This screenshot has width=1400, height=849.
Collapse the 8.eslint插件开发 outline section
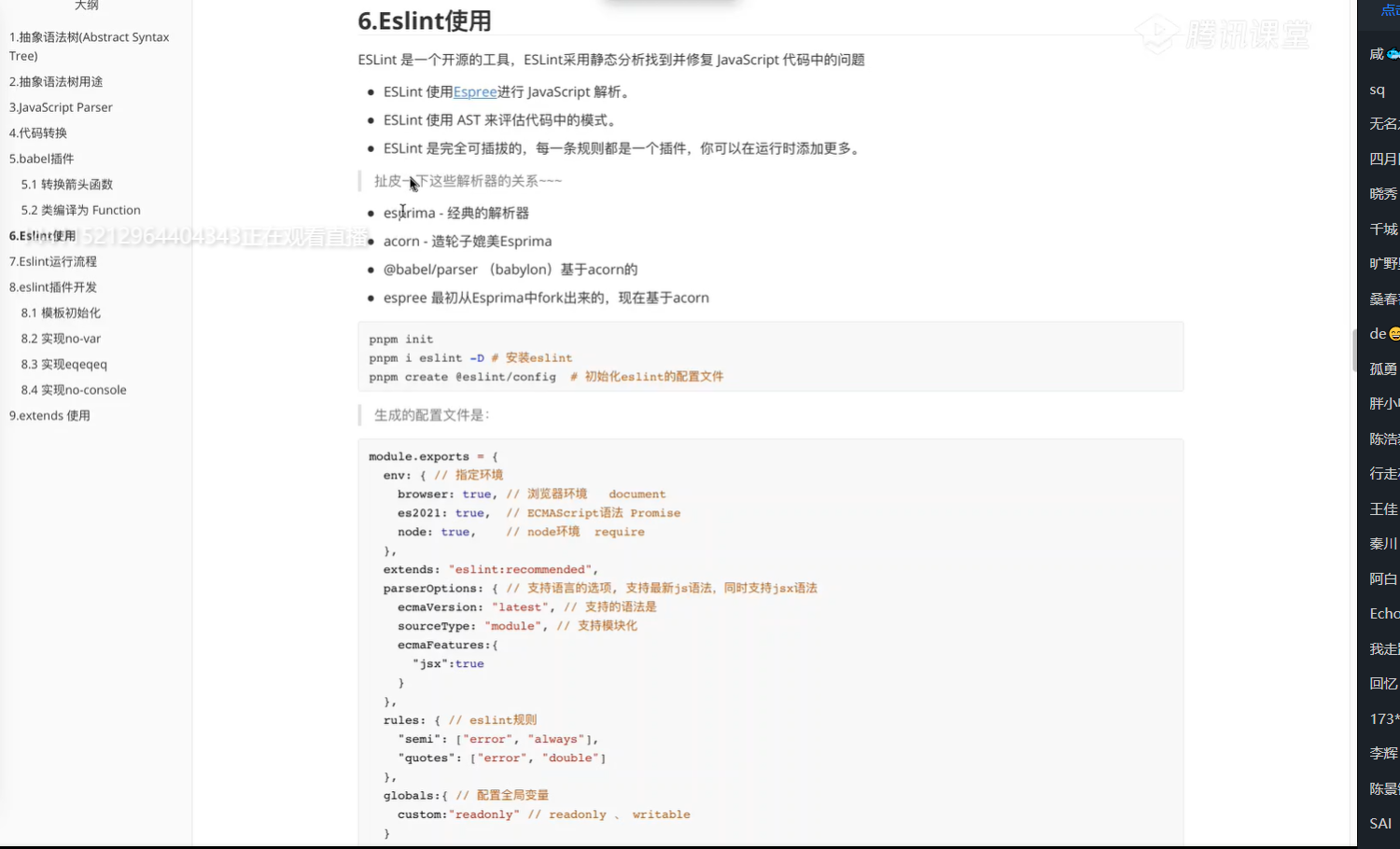coord(53,287)
